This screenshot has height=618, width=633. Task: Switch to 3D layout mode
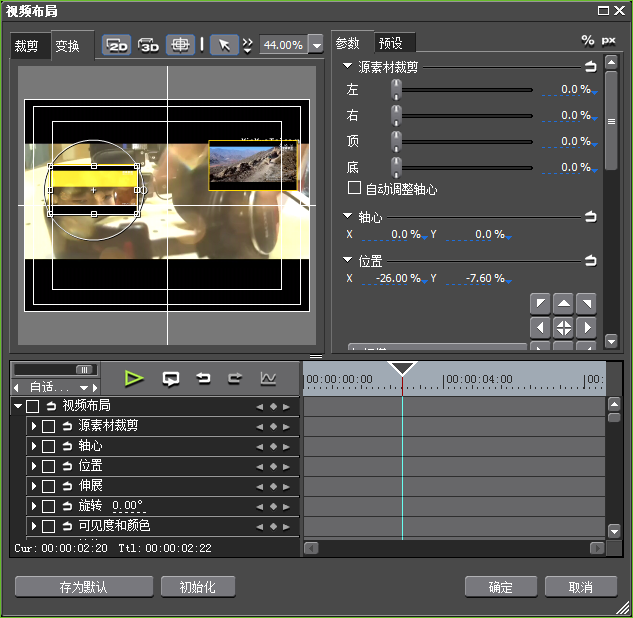click(149, 45)
